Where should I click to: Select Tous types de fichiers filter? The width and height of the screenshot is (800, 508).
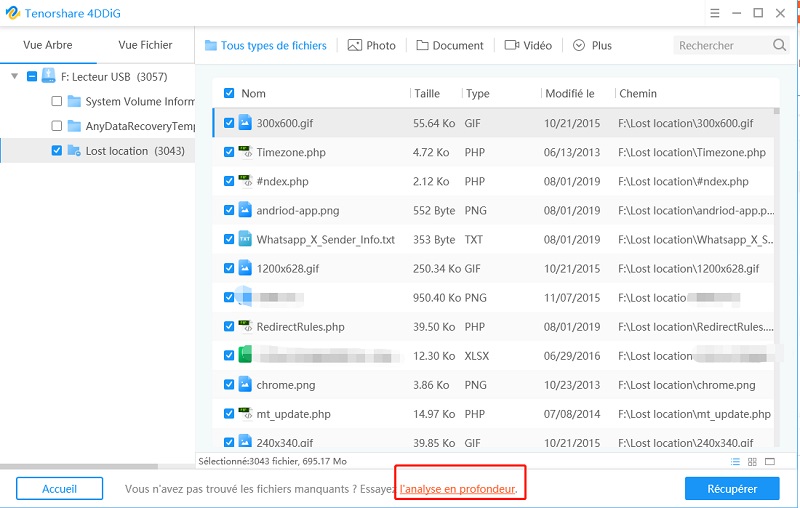pos(265,45)
